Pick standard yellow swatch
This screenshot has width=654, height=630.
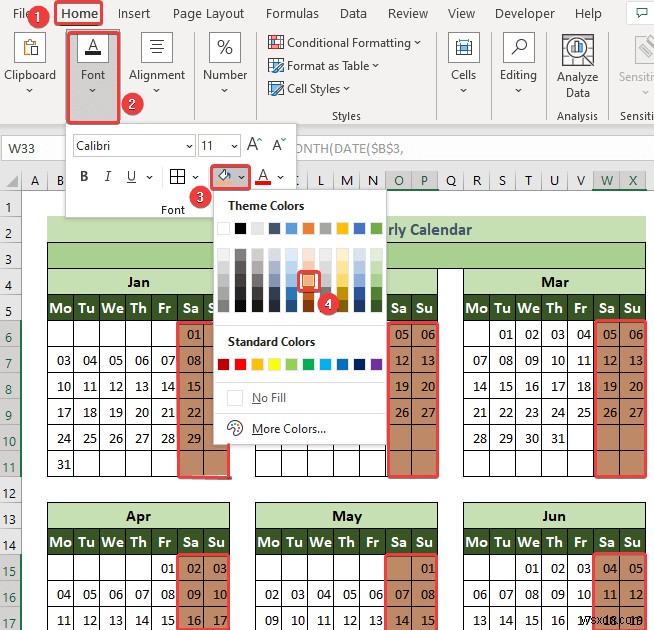(274, 364)
